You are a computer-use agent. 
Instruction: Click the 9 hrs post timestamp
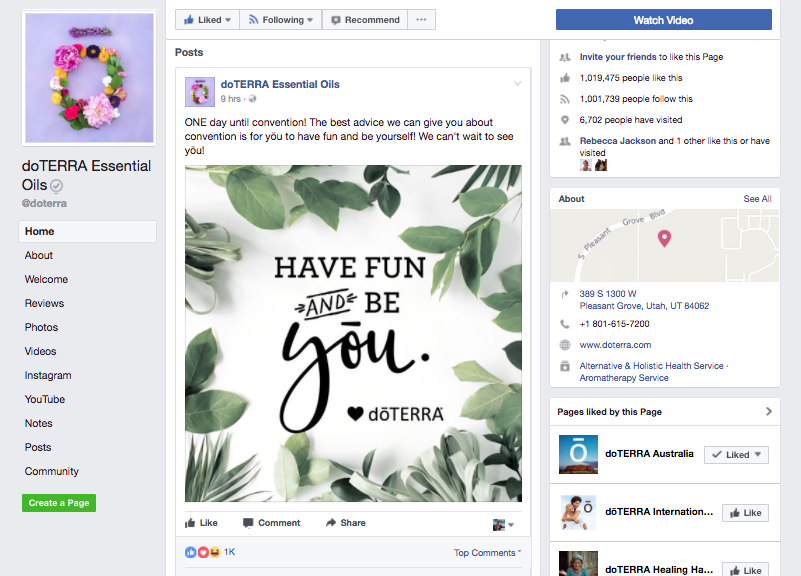pyautogui.click(x=230, y=99)
